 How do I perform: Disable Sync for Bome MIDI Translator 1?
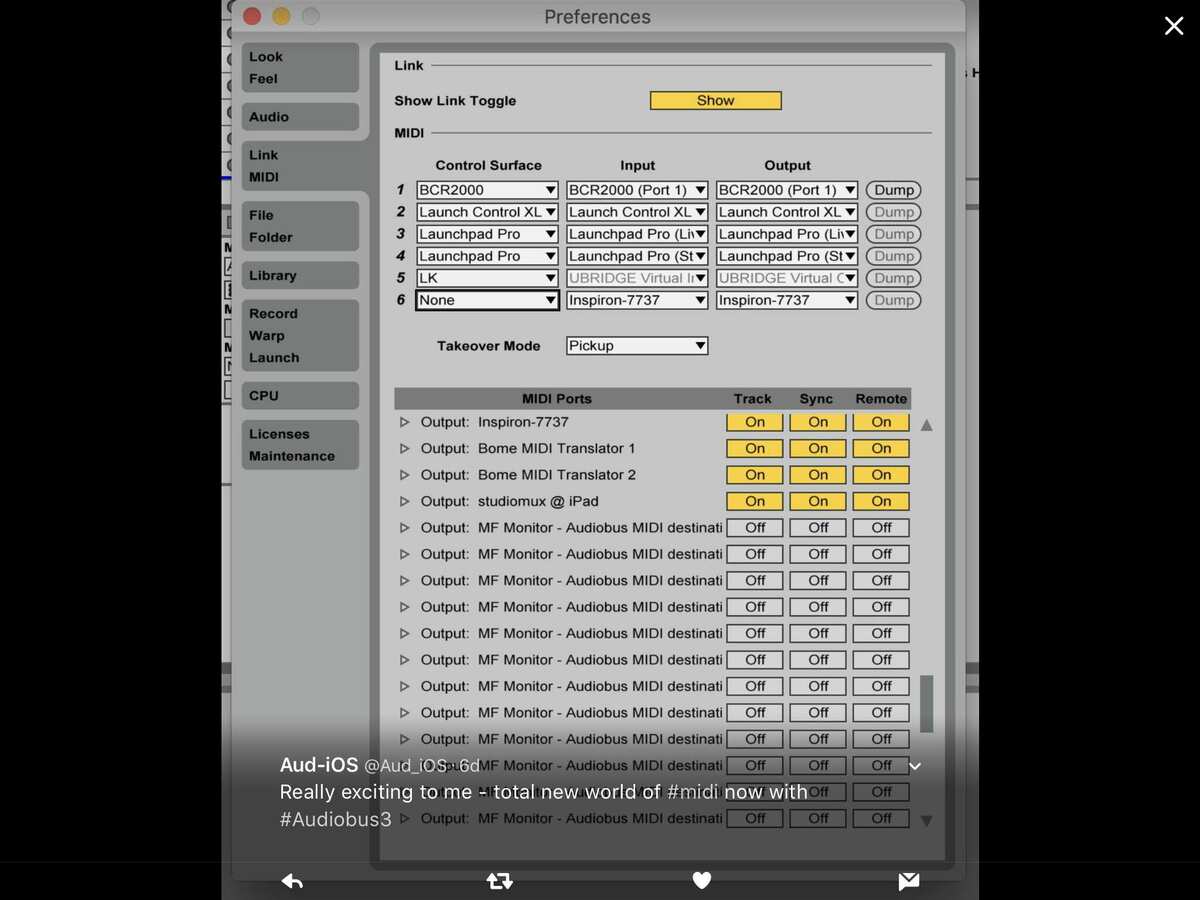coord(818,449)
